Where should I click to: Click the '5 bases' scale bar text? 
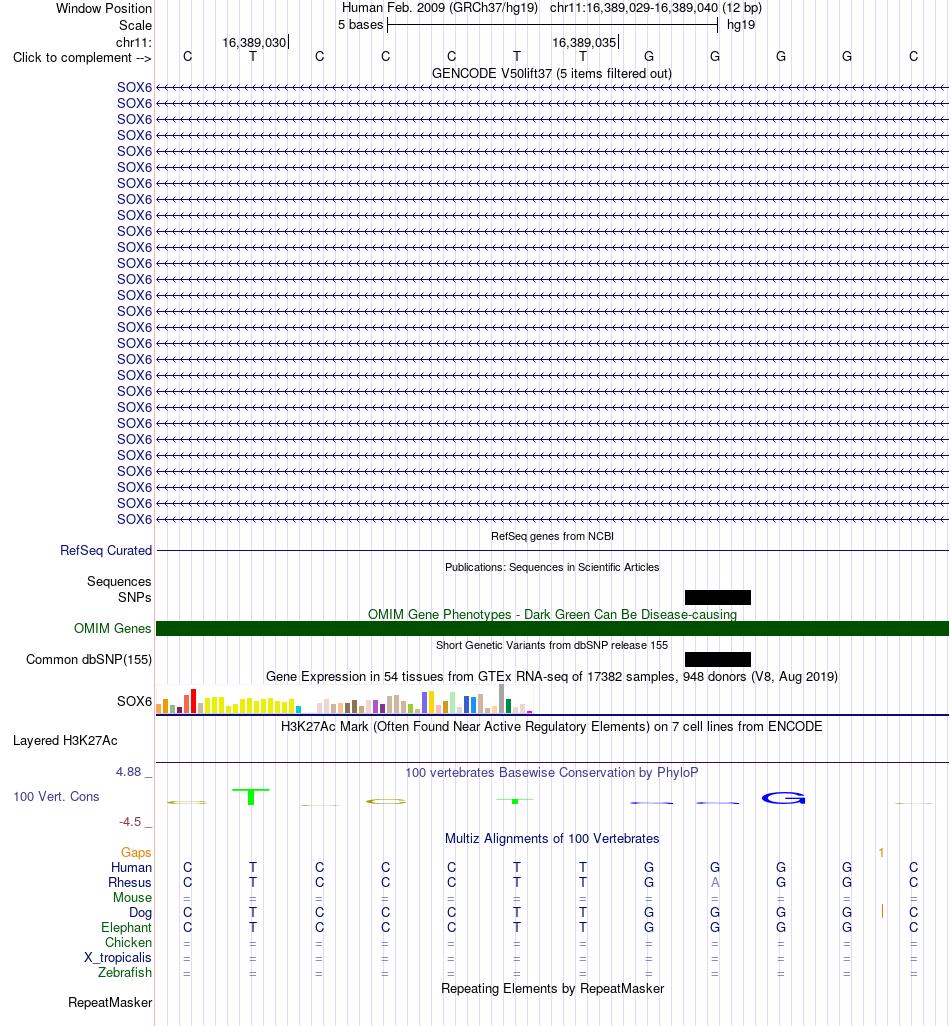click(361, 25)
